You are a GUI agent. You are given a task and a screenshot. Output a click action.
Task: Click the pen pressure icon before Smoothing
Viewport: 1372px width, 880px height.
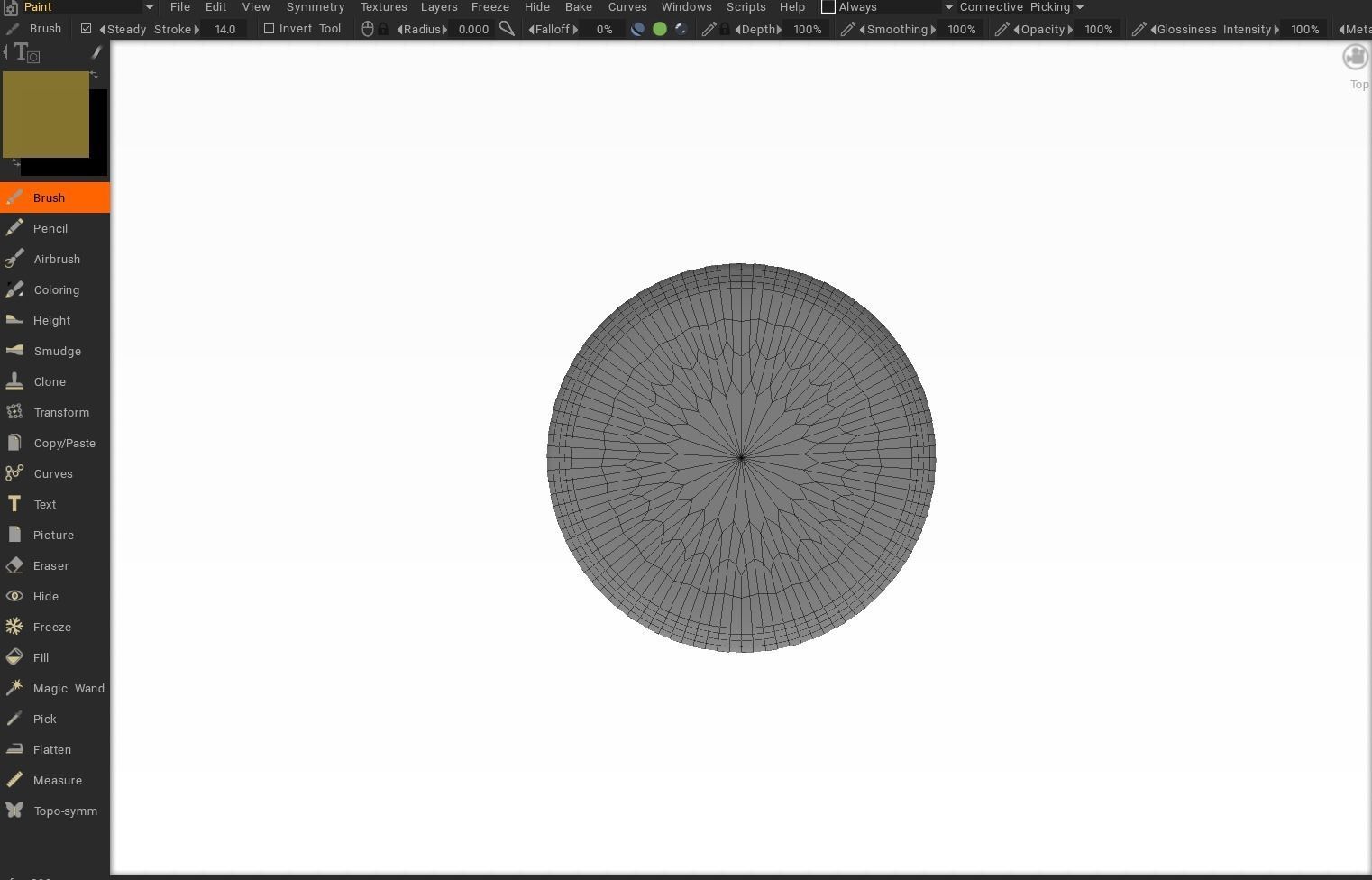(847, 29)
